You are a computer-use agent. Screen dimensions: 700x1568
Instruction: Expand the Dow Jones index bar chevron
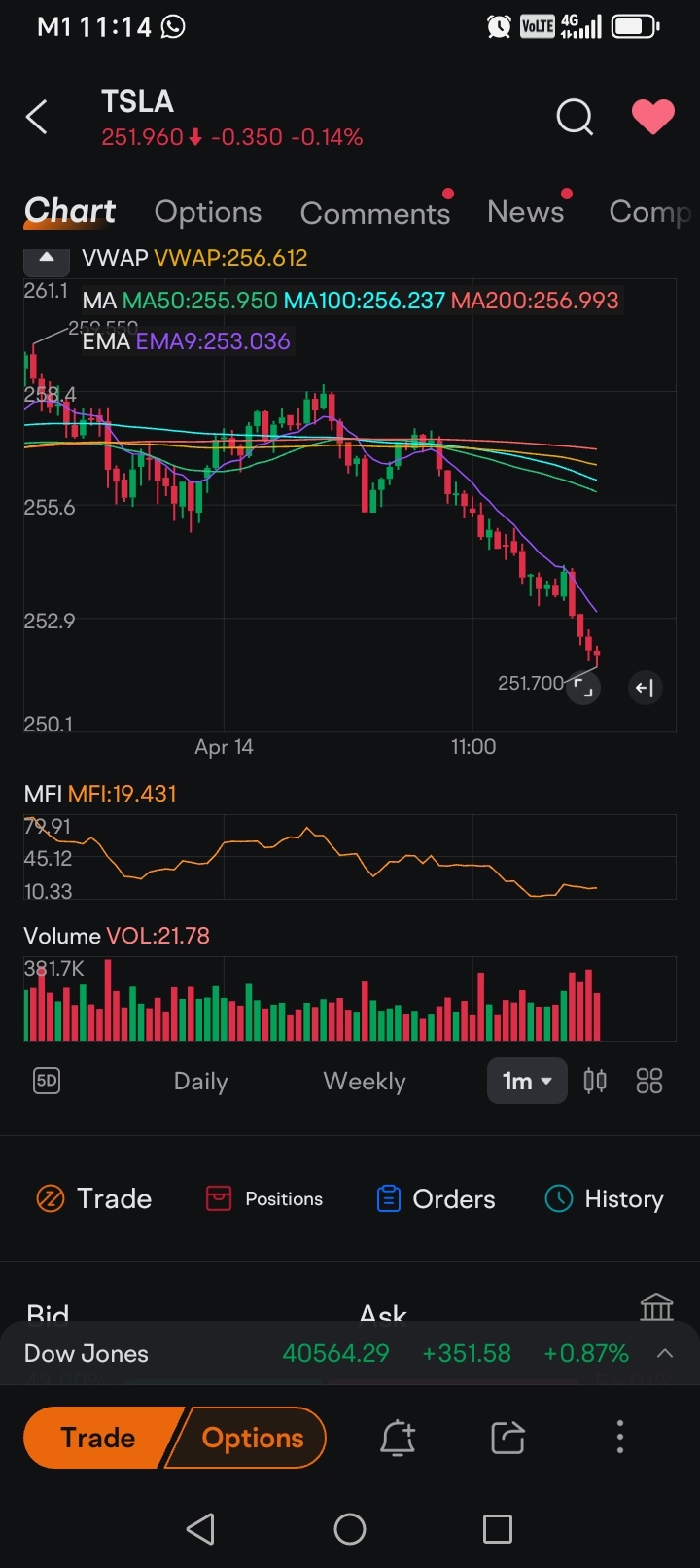click(x=666, y=1353)
